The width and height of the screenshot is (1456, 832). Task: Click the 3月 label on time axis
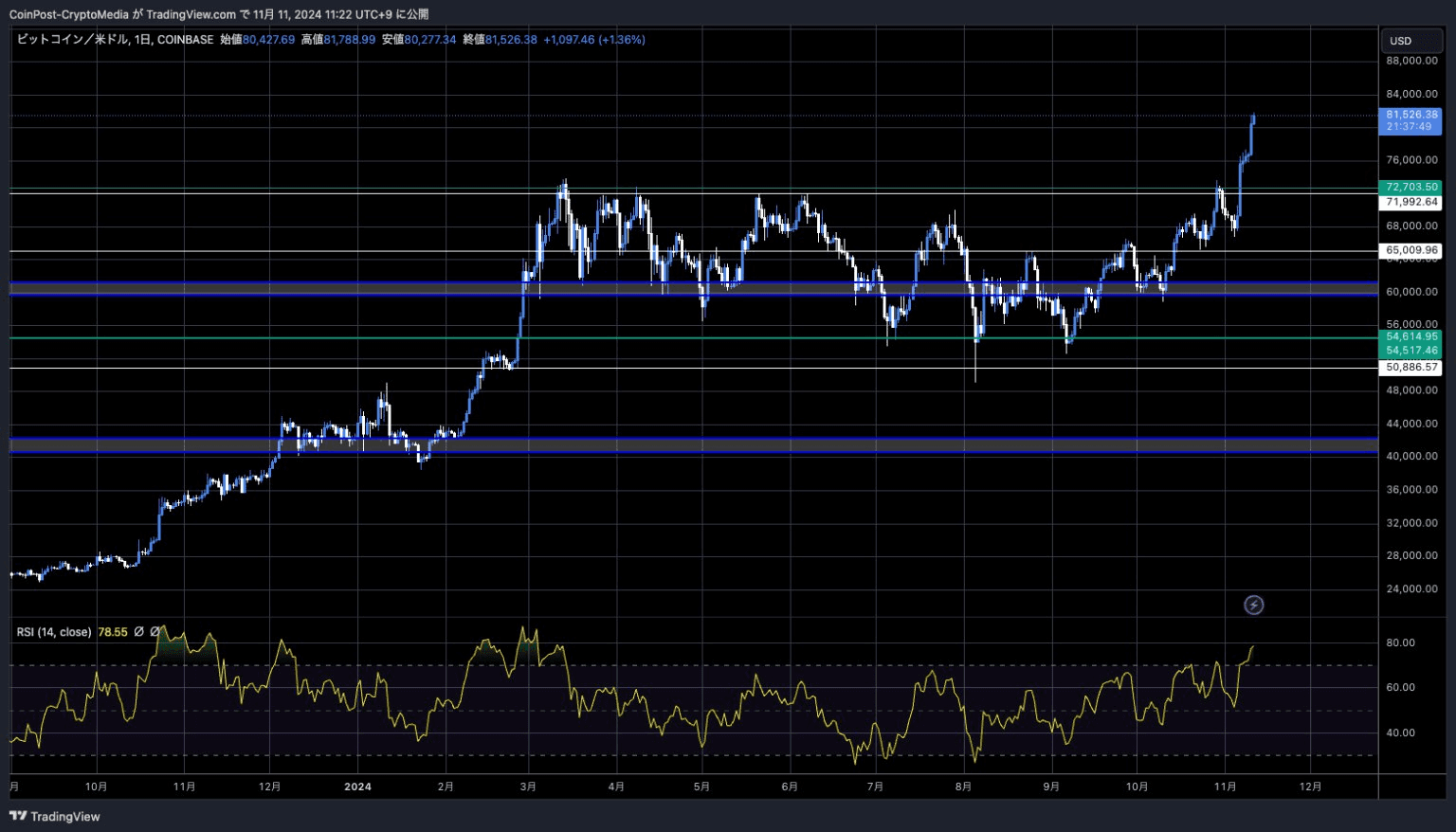point(528,787)
